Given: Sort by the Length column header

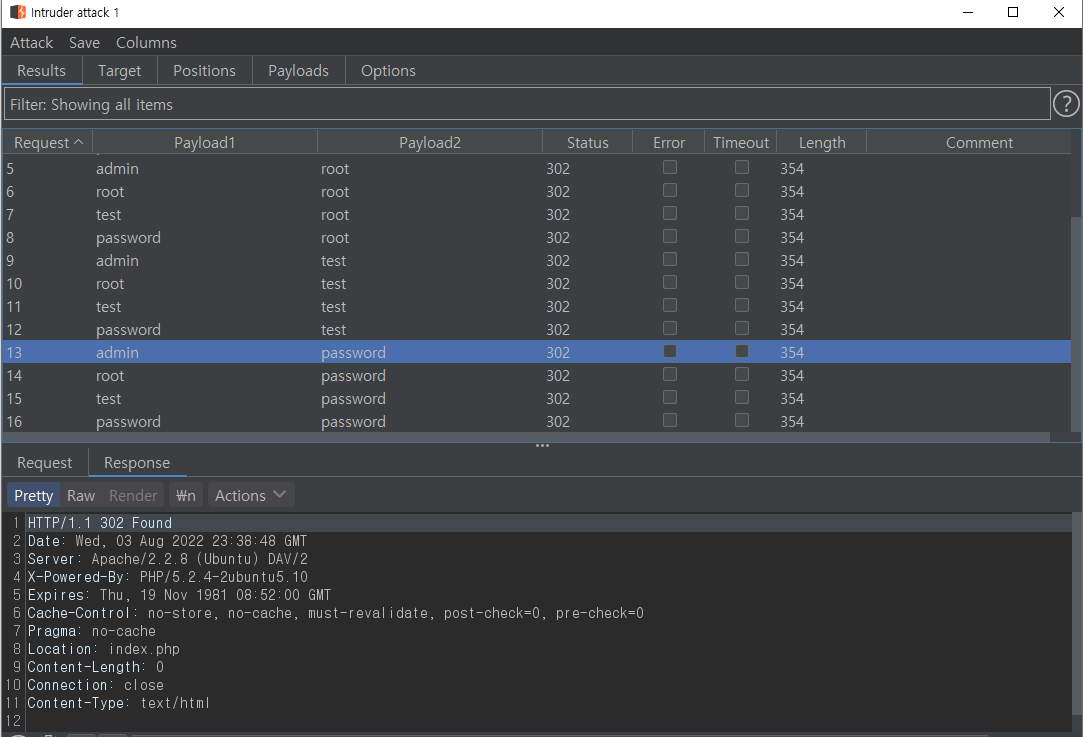Looking at the screenshot, I should [822, 142].
